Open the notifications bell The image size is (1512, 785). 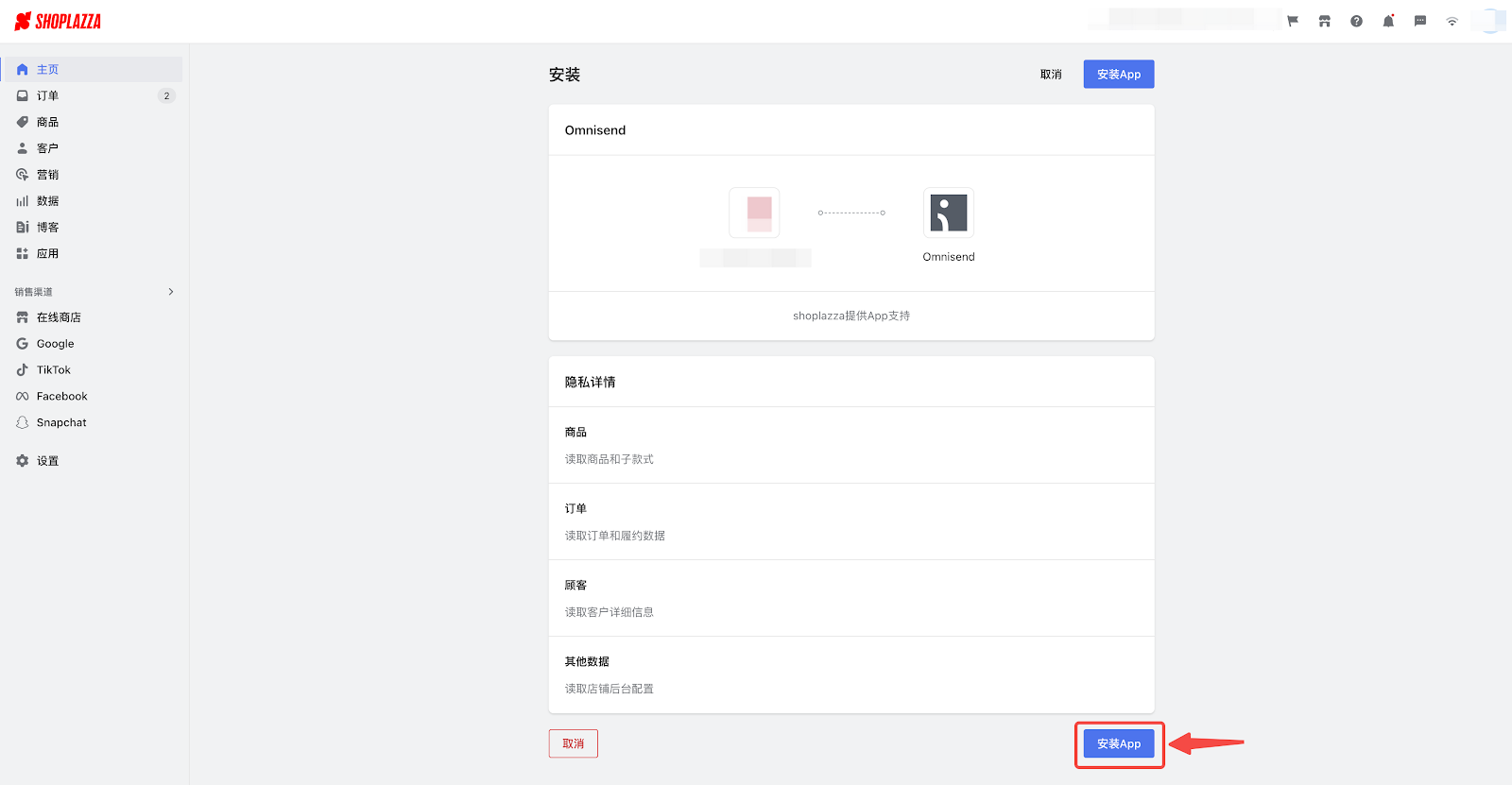(1388, 21)
